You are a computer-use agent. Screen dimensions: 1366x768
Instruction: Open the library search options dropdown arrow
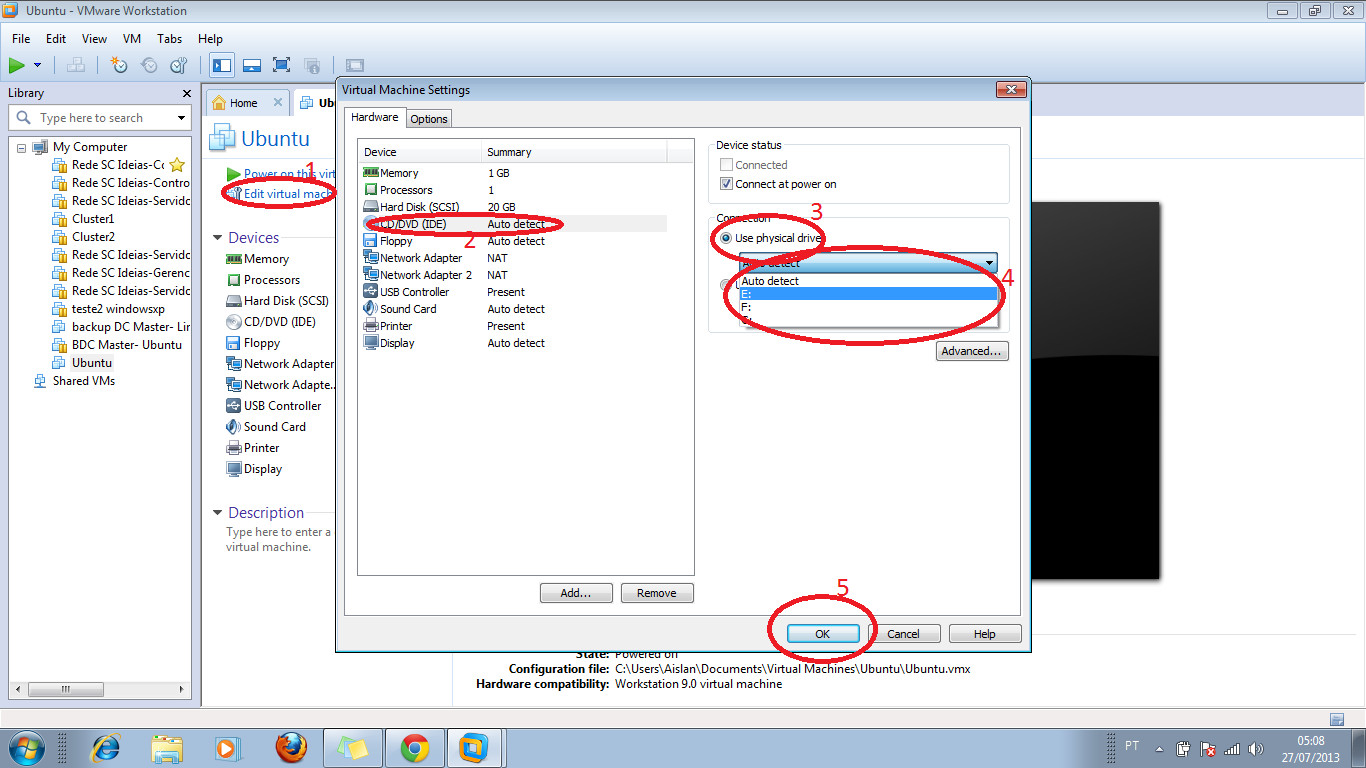pos(181,118)
